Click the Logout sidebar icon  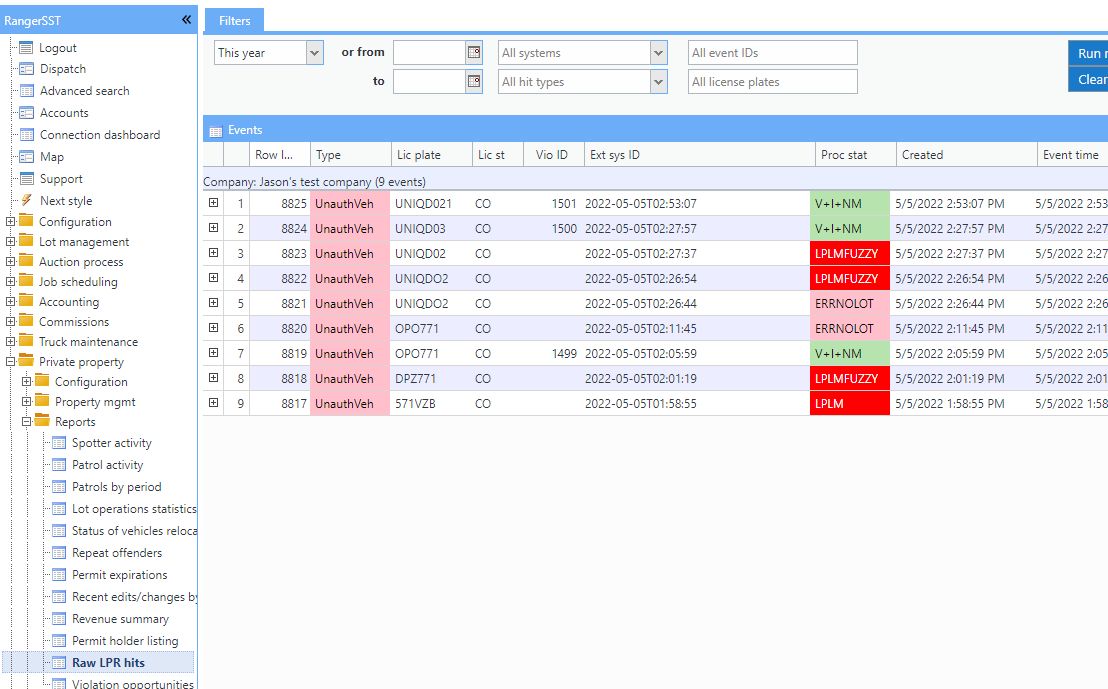[26, 48]
